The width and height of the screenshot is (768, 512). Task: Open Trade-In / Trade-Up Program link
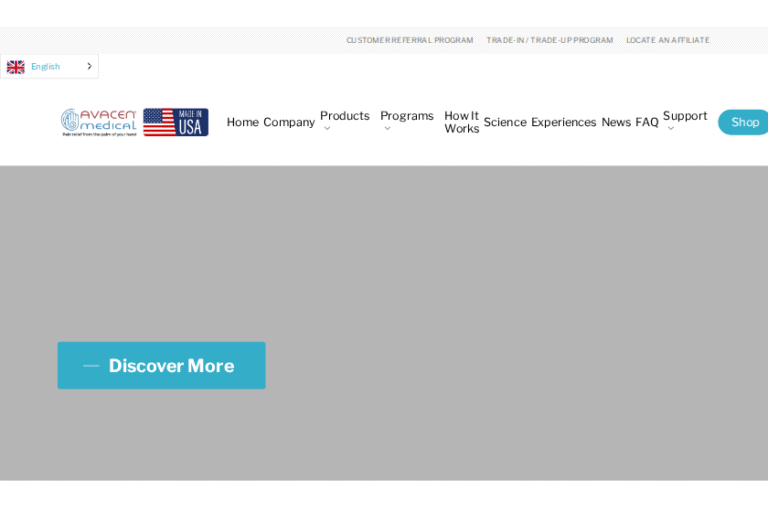pyautogui.click(x=549, y=40)
